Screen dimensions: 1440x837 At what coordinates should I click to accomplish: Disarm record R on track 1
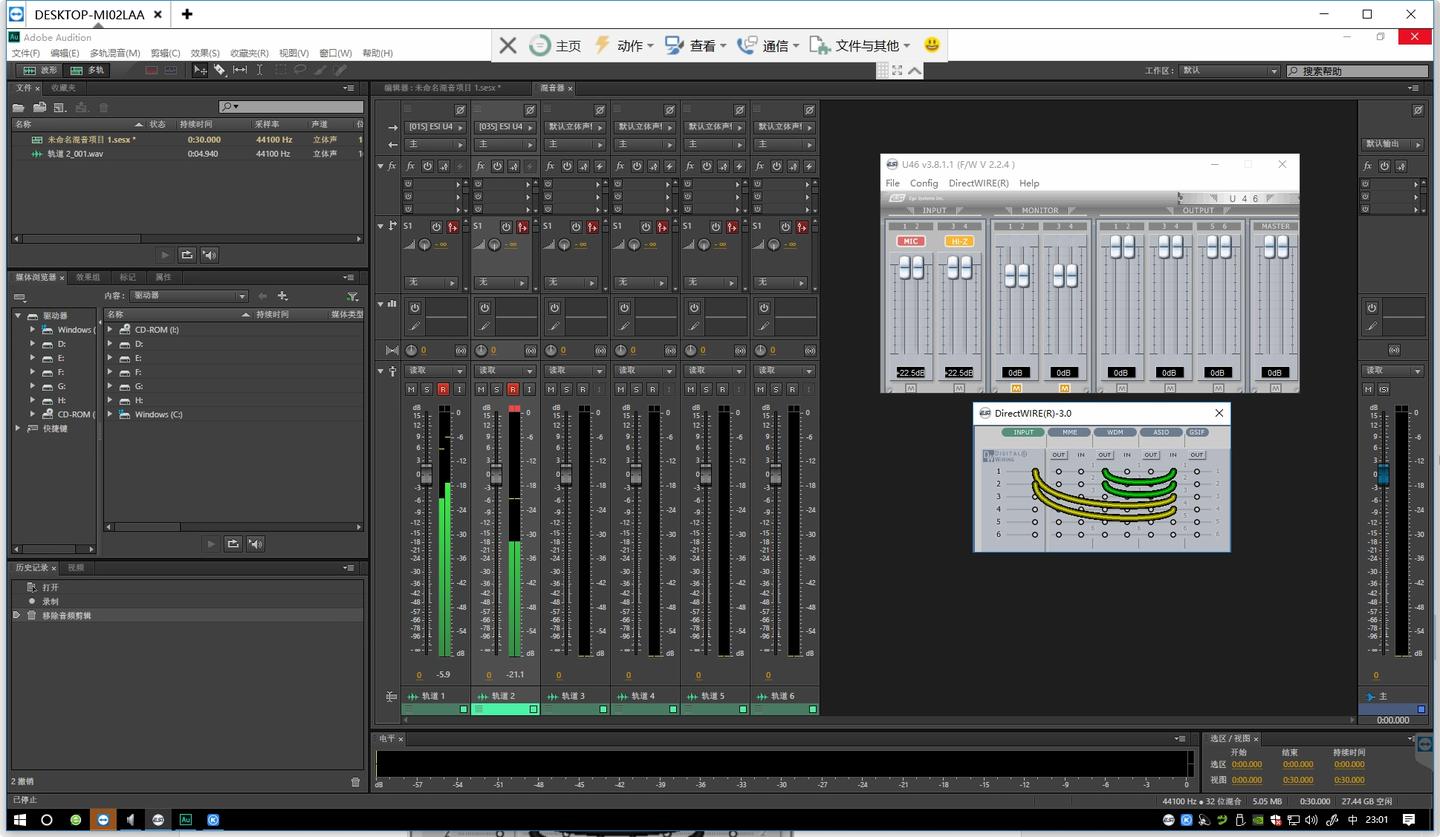point(443,389)
